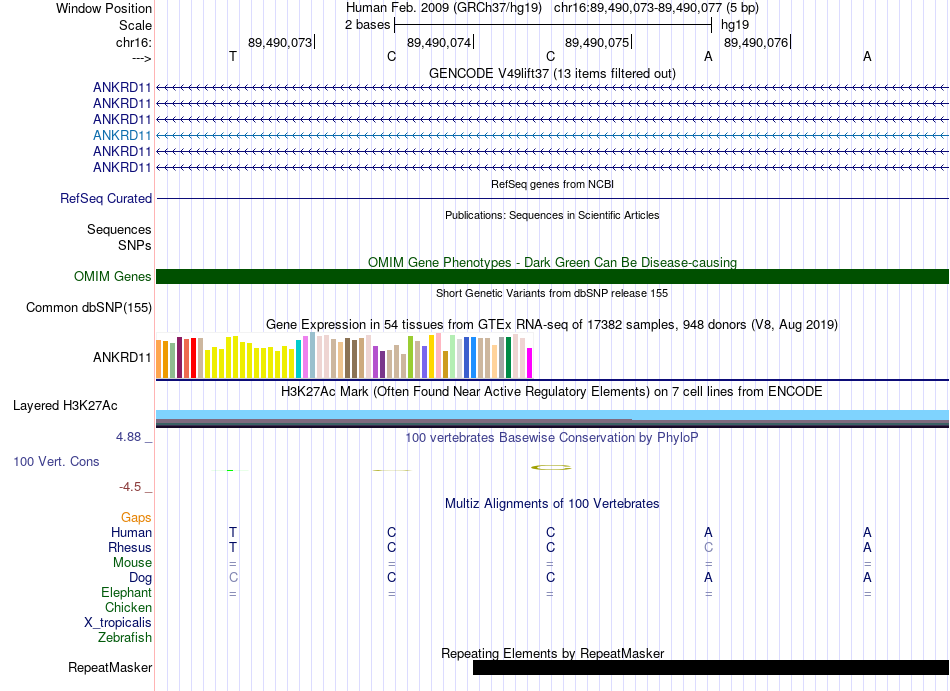Click the -4.5 lower conservation scale value
950x691 pixels.
point(130,487)
